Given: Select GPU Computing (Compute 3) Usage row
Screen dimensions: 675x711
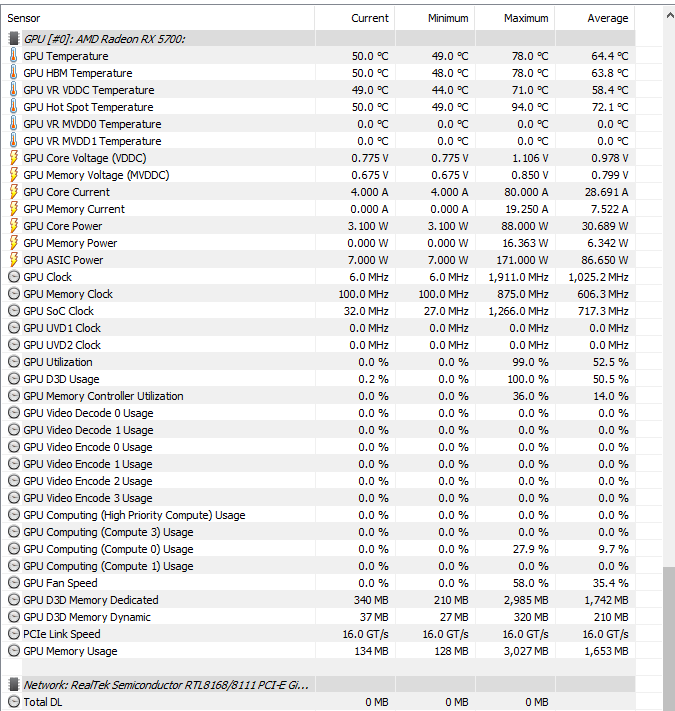Looking at the screenshot, I should tap(318, 532).
